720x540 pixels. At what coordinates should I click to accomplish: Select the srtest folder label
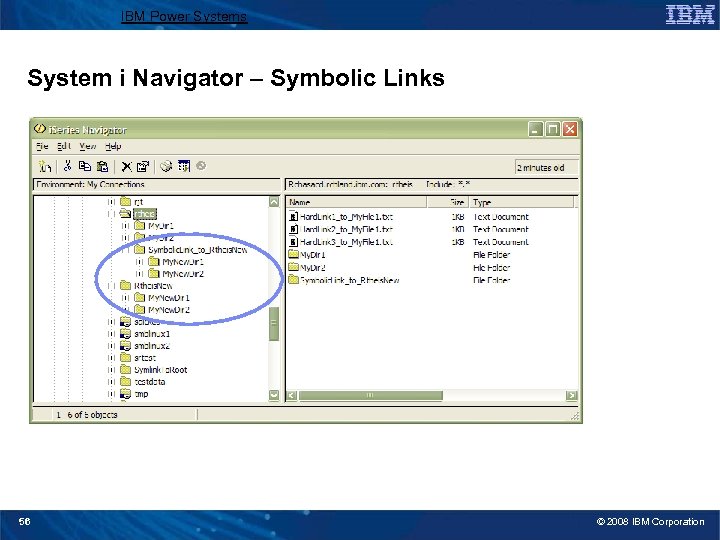coord(145,358)
